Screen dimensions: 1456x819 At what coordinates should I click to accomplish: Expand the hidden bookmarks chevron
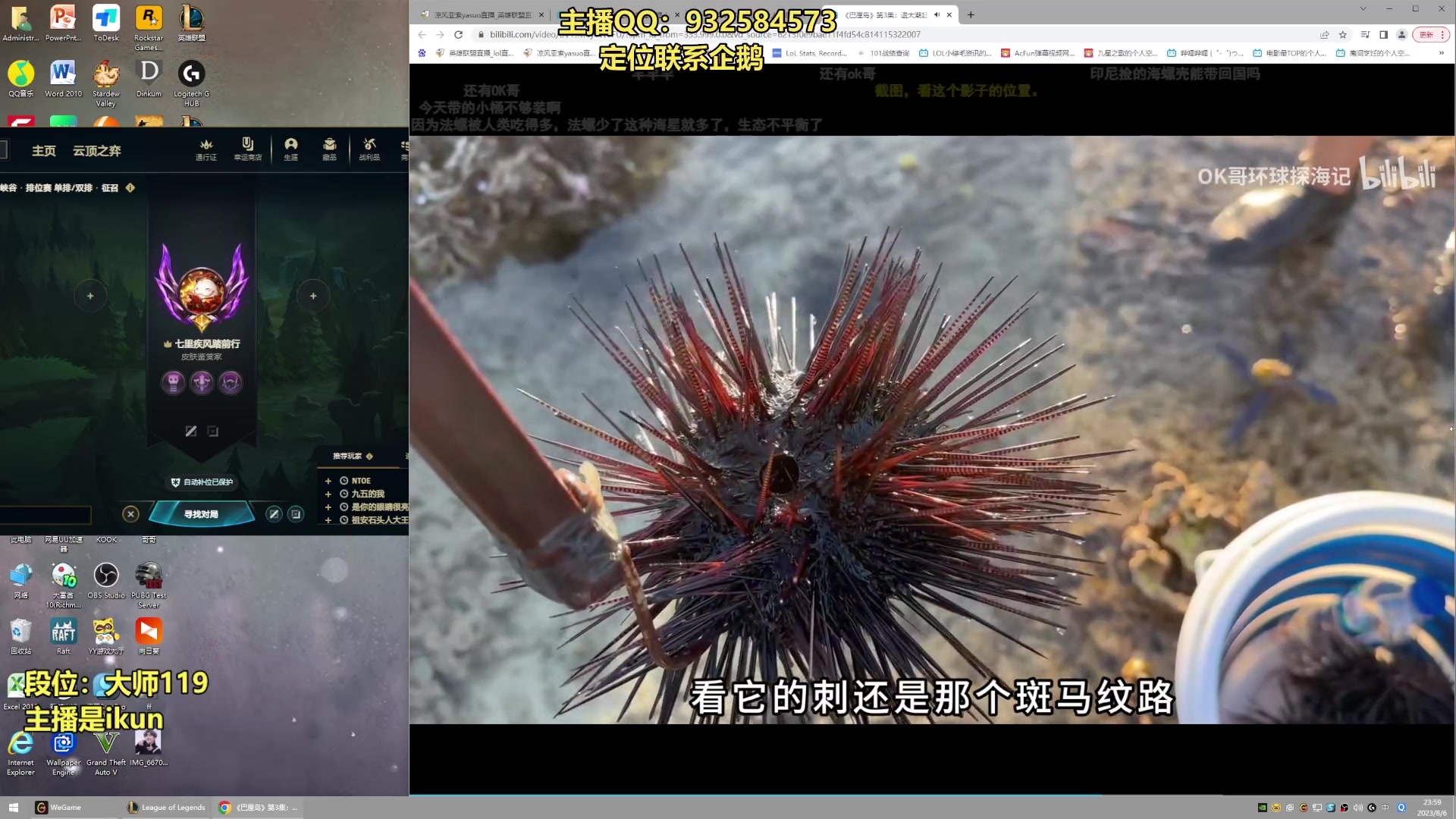(1442, 53)
